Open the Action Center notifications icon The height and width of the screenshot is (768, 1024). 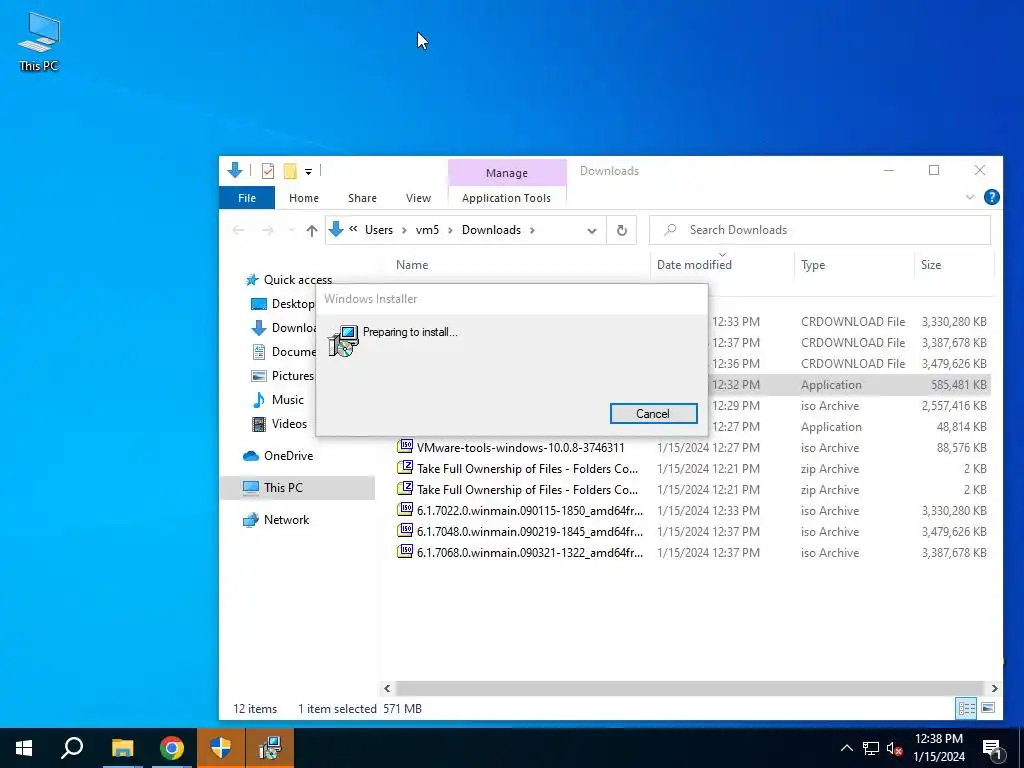993,749
